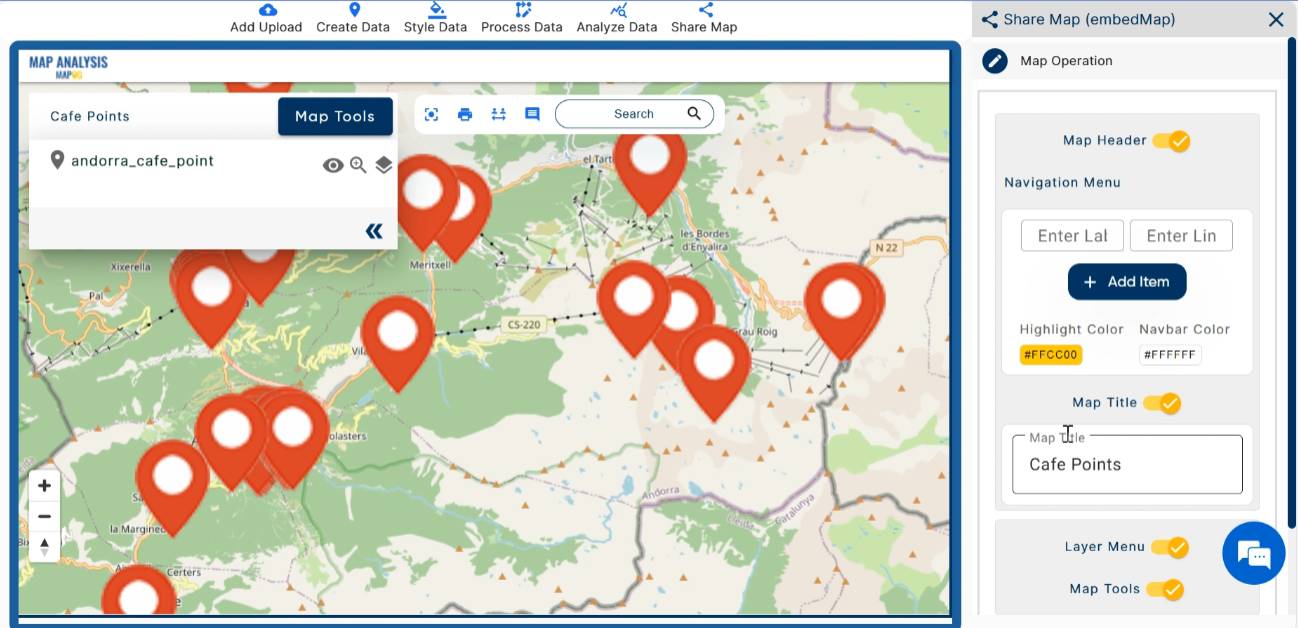Click the Cafe Points panel title
The height and width of the screenshot is (628, 1298).
90,116
